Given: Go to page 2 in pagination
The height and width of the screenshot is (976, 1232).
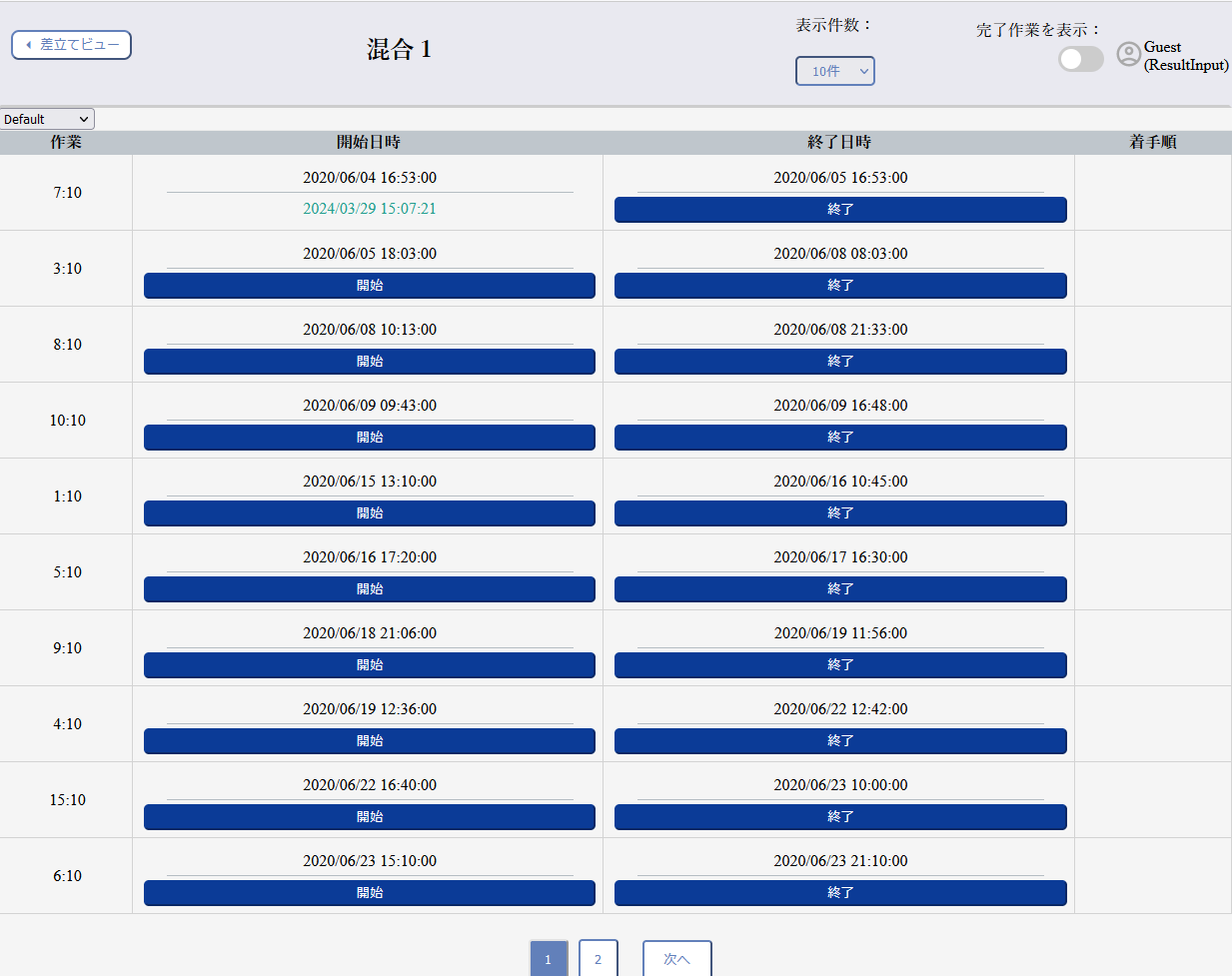Looking at the screenshot, I should (598, 958).
